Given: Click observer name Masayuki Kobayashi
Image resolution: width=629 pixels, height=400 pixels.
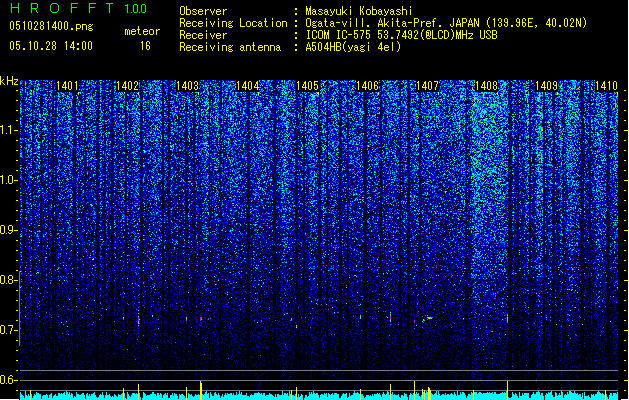Looking at the screenshot, I should (359, 11).
